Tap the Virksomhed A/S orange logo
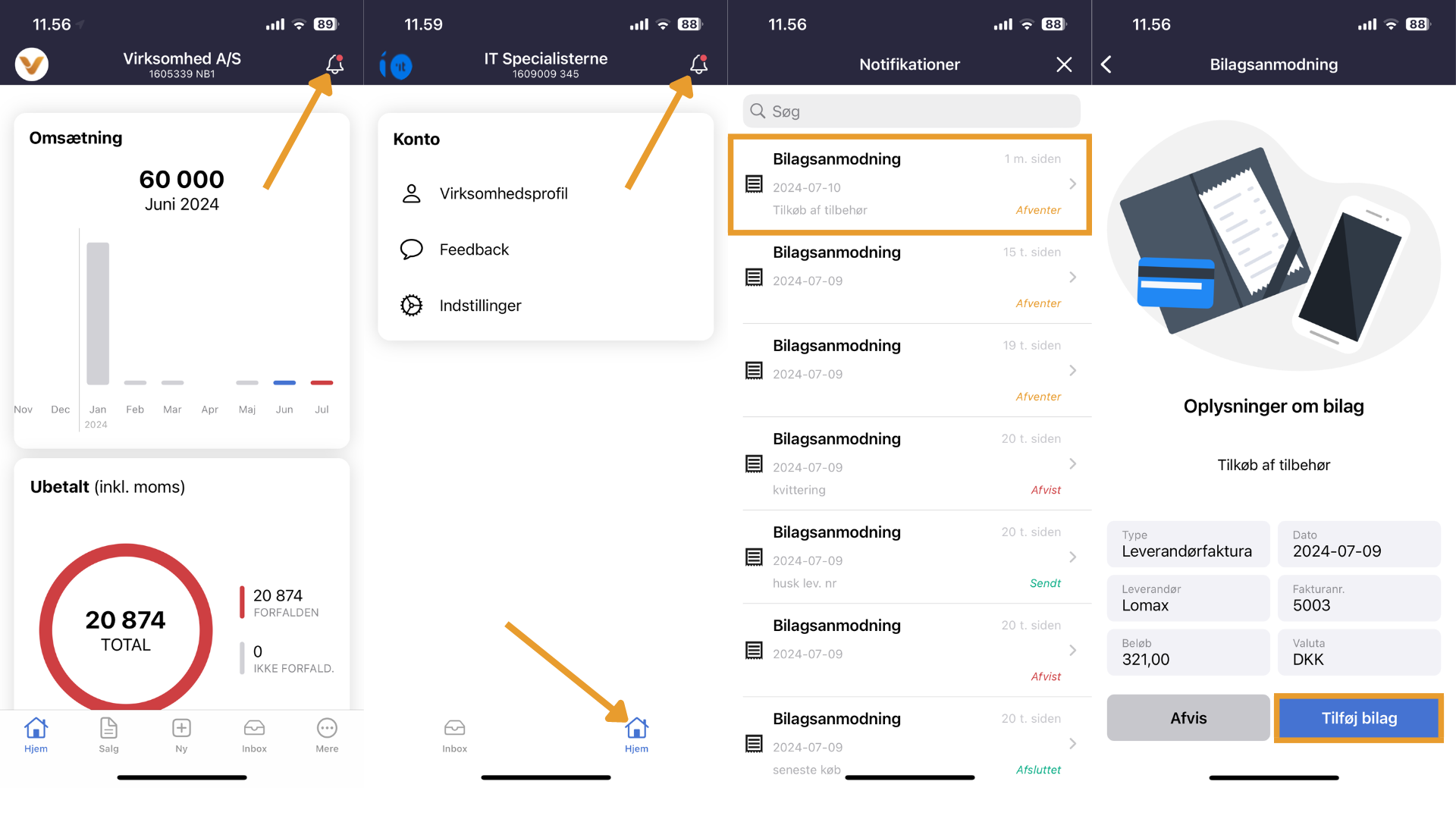 [x=32, y=64]
